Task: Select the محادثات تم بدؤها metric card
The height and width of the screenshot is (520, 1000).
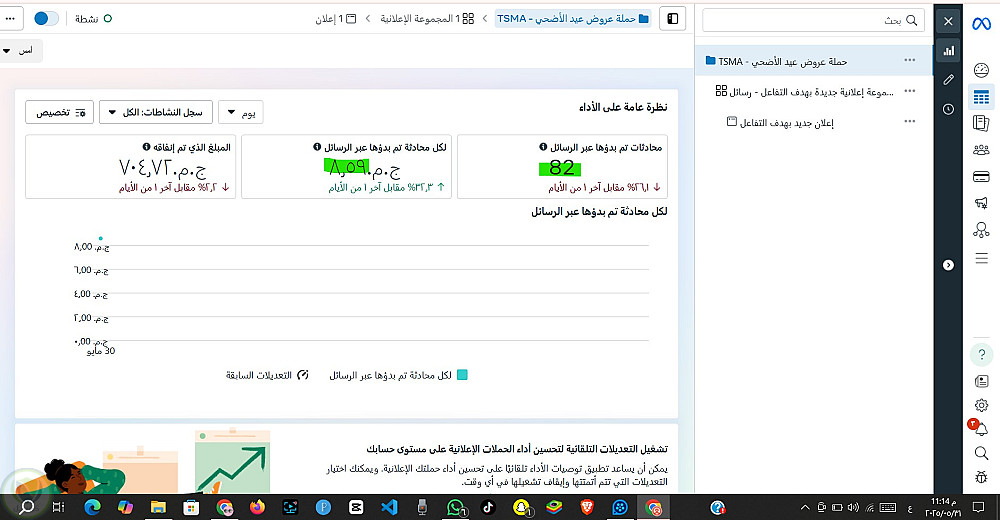Action: click(x=562, y=167)
